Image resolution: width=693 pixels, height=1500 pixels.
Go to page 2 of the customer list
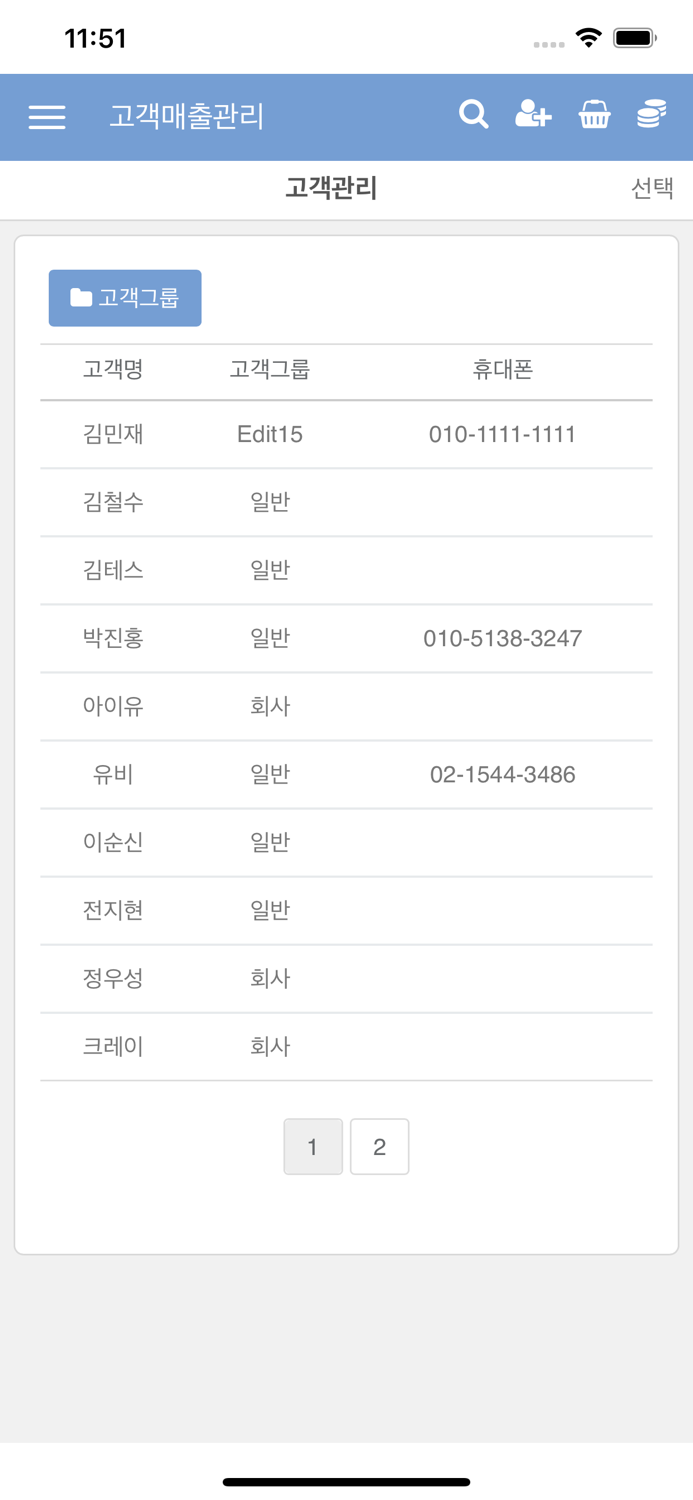(x=379, y=1147)
